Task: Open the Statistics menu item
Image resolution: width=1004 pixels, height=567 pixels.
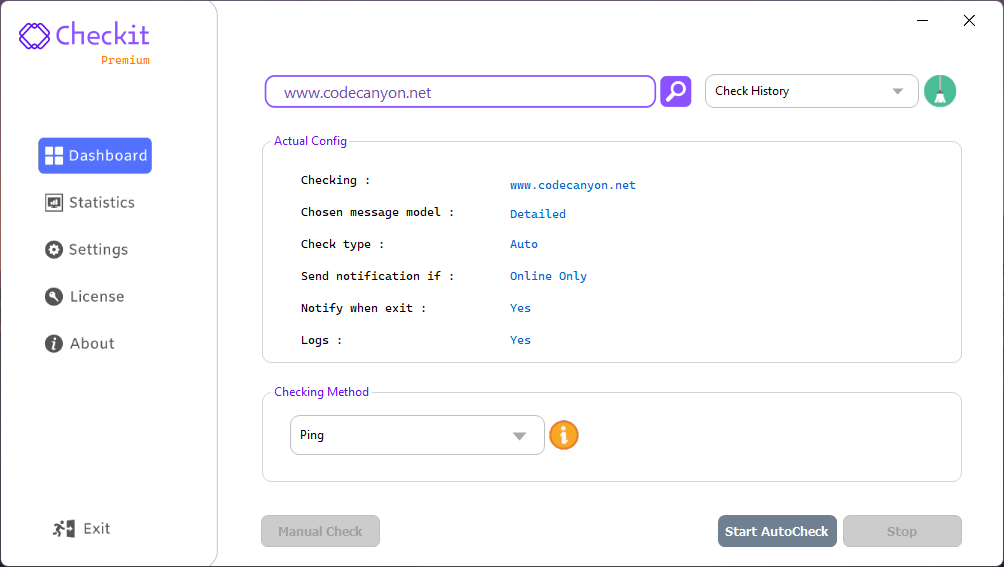Action: 101,203
